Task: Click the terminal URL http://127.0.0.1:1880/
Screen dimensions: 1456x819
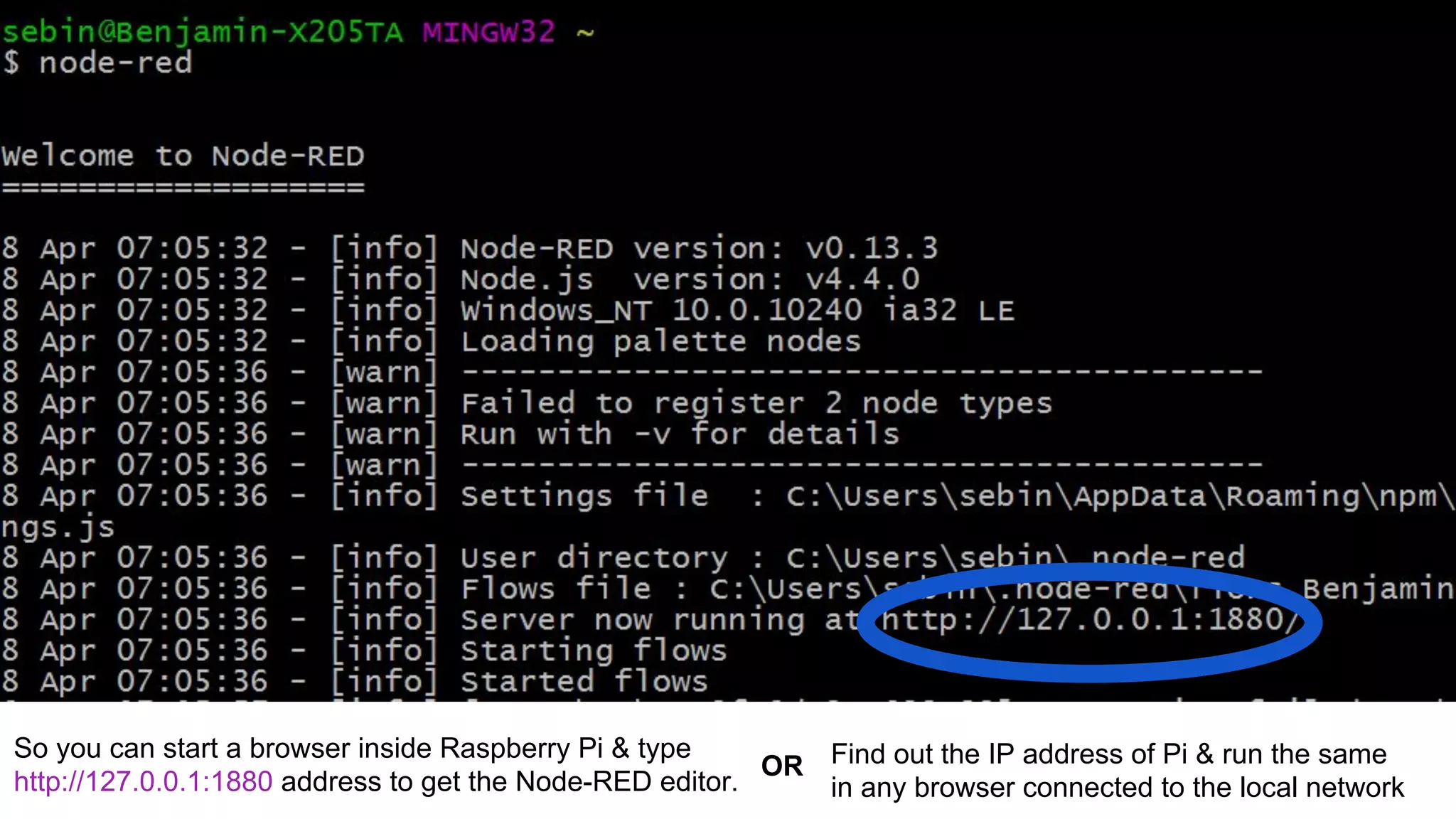Action: pyautogui.click(x=1091, y=620)
